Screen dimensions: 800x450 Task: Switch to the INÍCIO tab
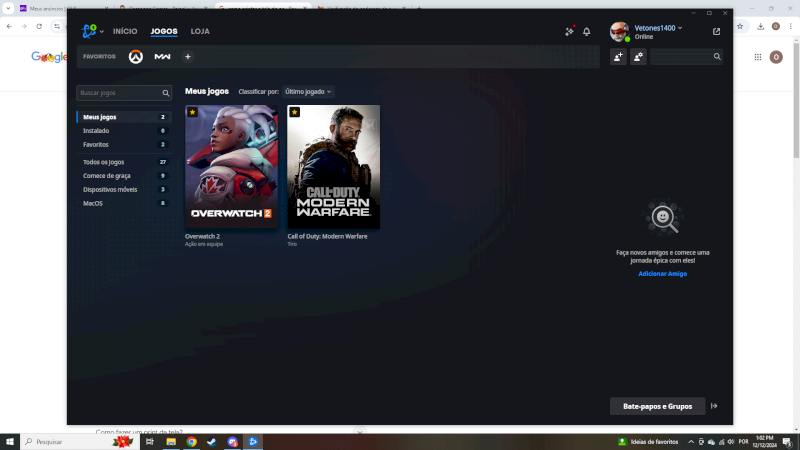tap(125, 31)
